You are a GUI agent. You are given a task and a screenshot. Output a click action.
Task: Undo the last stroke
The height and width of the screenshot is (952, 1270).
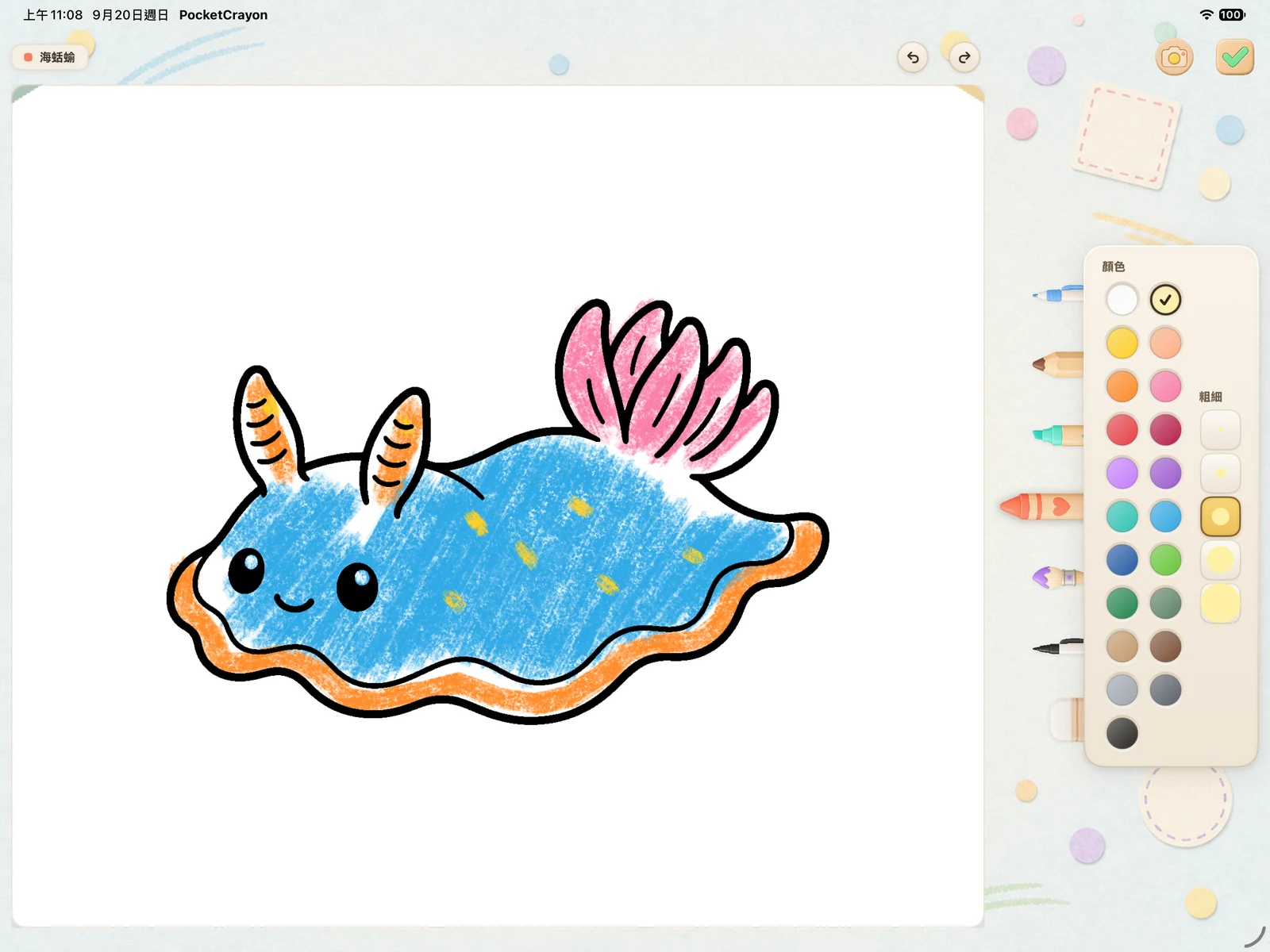point(913,57)
